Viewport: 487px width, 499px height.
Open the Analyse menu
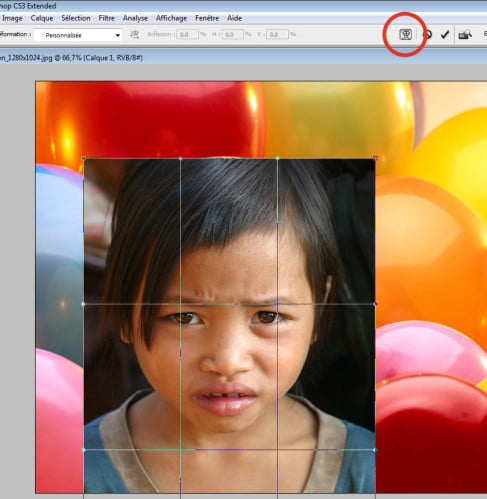pyautogui.click(x=135, y=18)
